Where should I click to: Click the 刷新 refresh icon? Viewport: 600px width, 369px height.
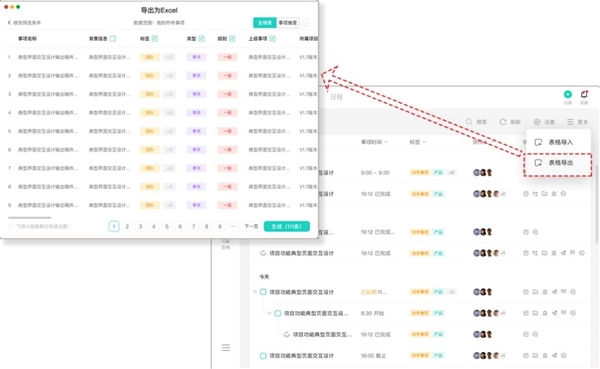tap(503, 122)
